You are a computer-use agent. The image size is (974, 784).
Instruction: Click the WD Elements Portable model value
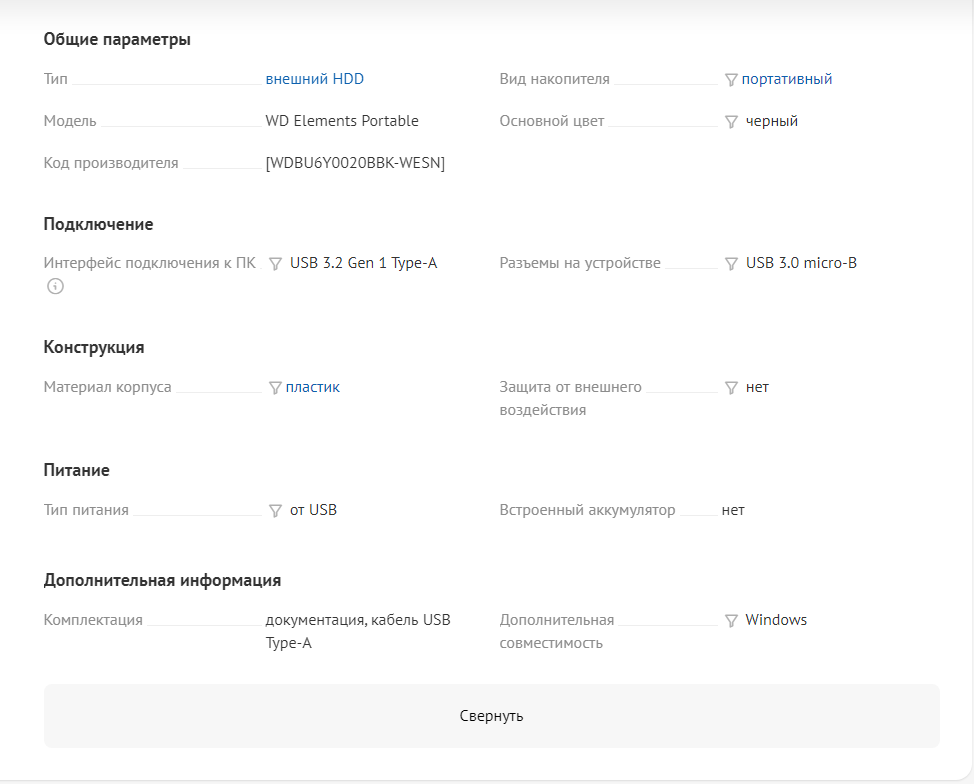(x=342, y=121)
